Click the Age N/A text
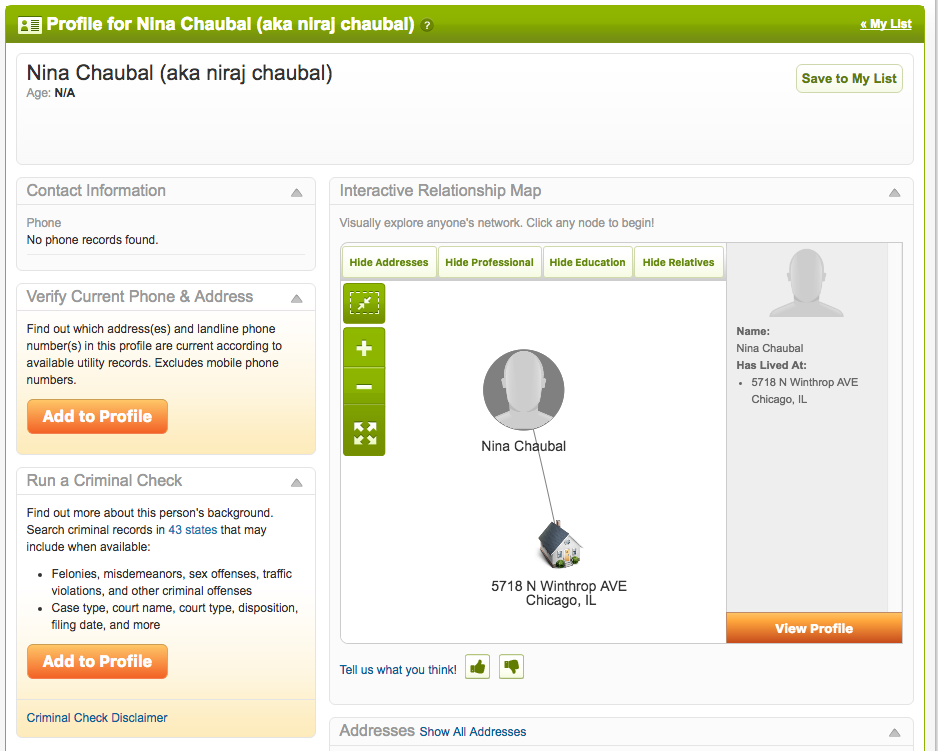 (x=51, y=93)
